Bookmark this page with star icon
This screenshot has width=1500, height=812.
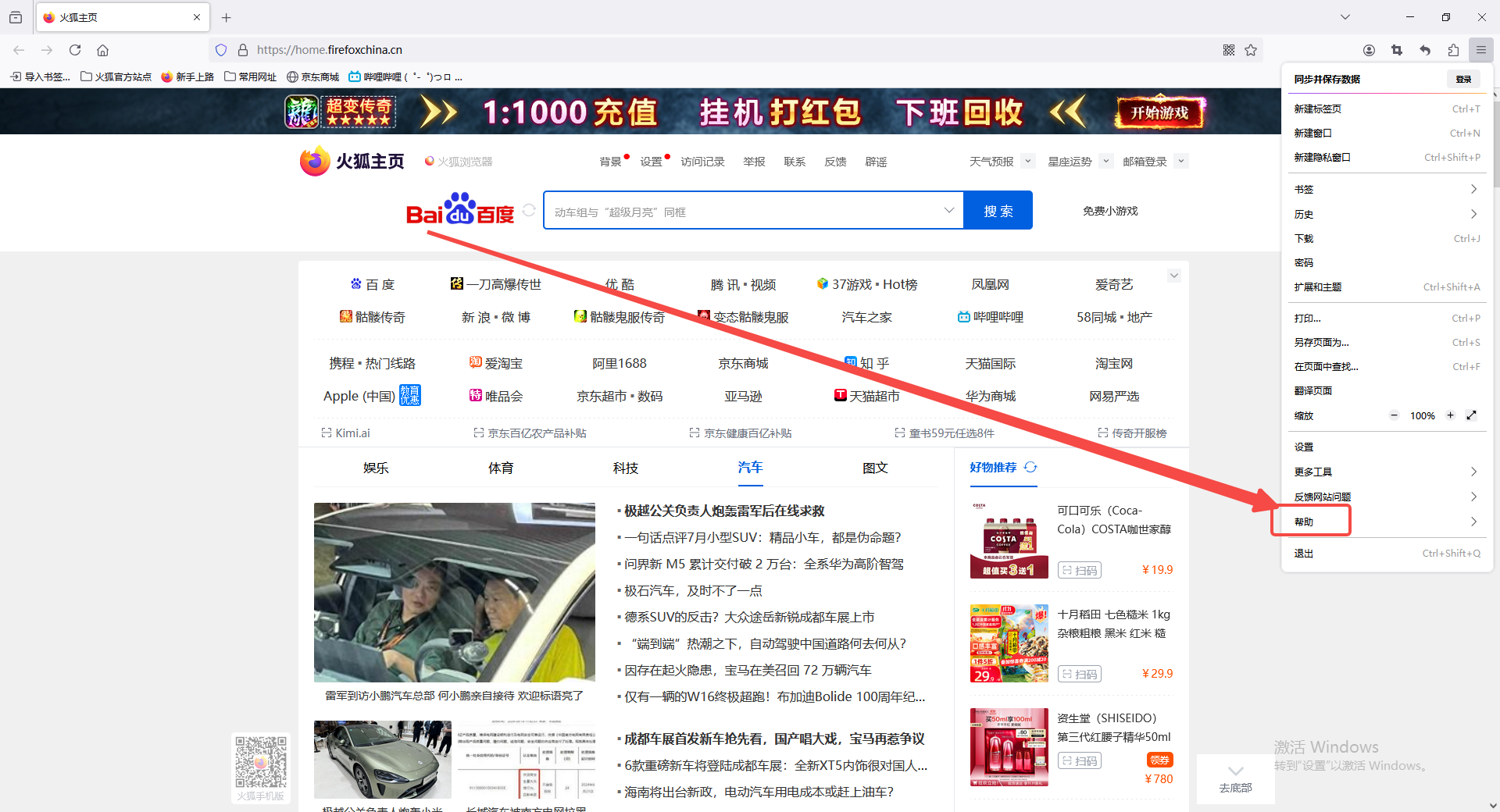pos(1251,50)
